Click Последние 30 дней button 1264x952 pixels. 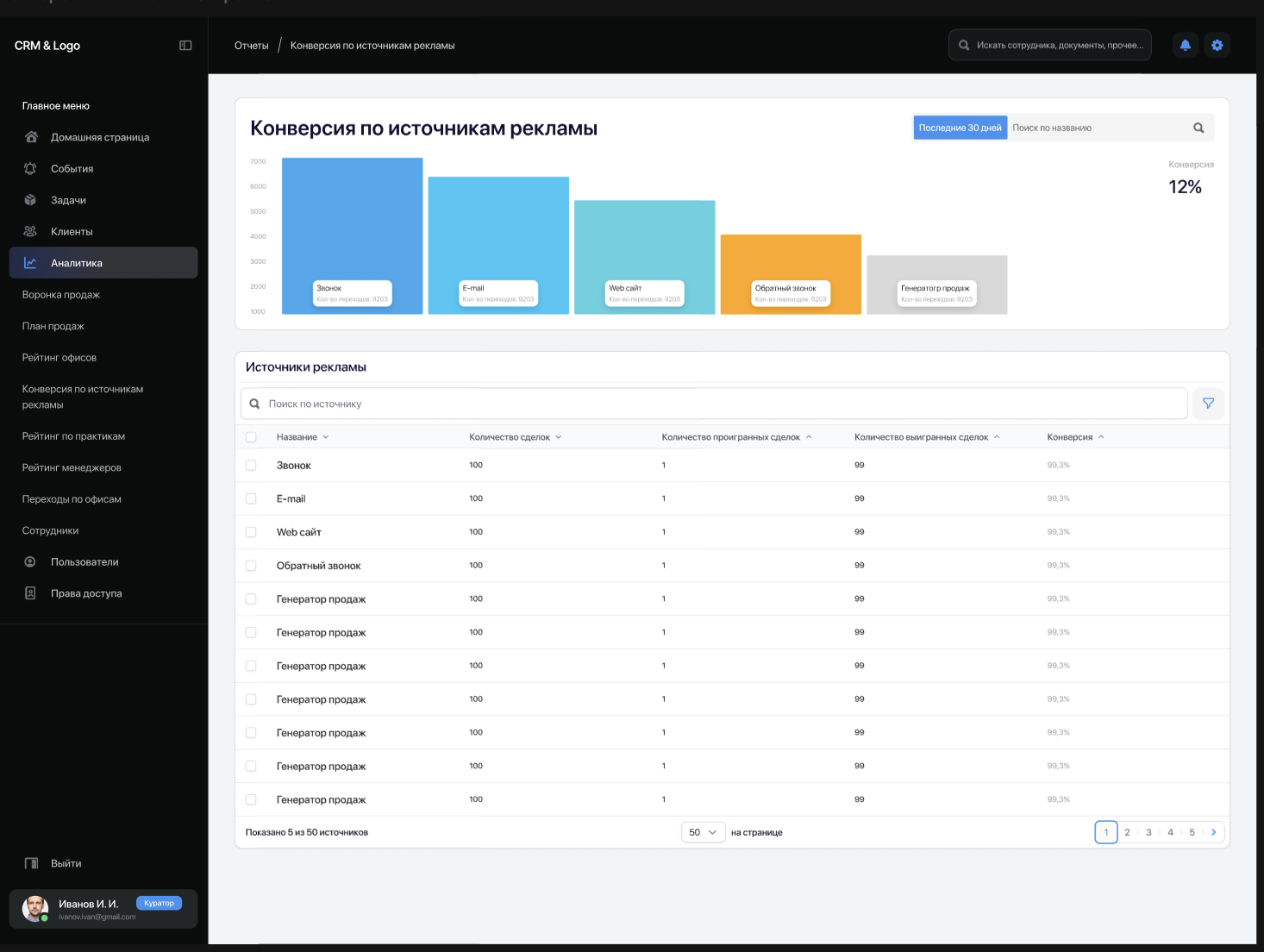[x=960, y=128]
